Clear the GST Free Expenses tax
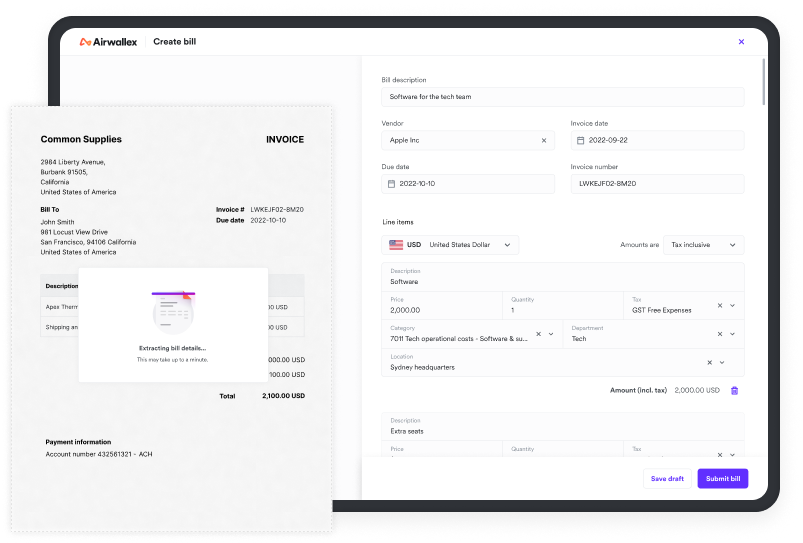This screenshot has width=803, height=543. [719, 305]
